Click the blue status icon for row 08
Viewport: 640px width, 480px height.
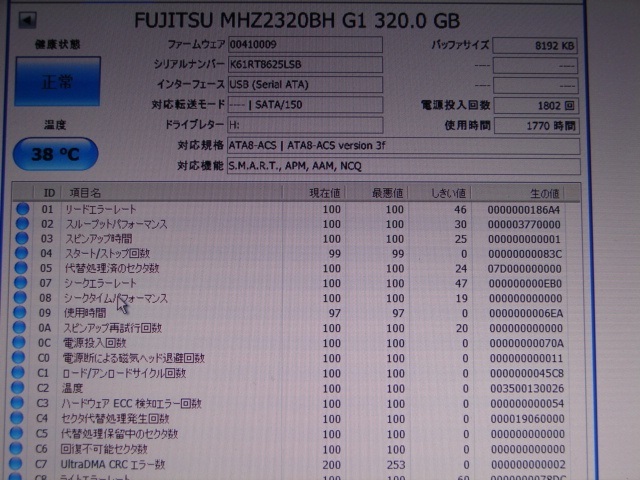pos(20,298)
